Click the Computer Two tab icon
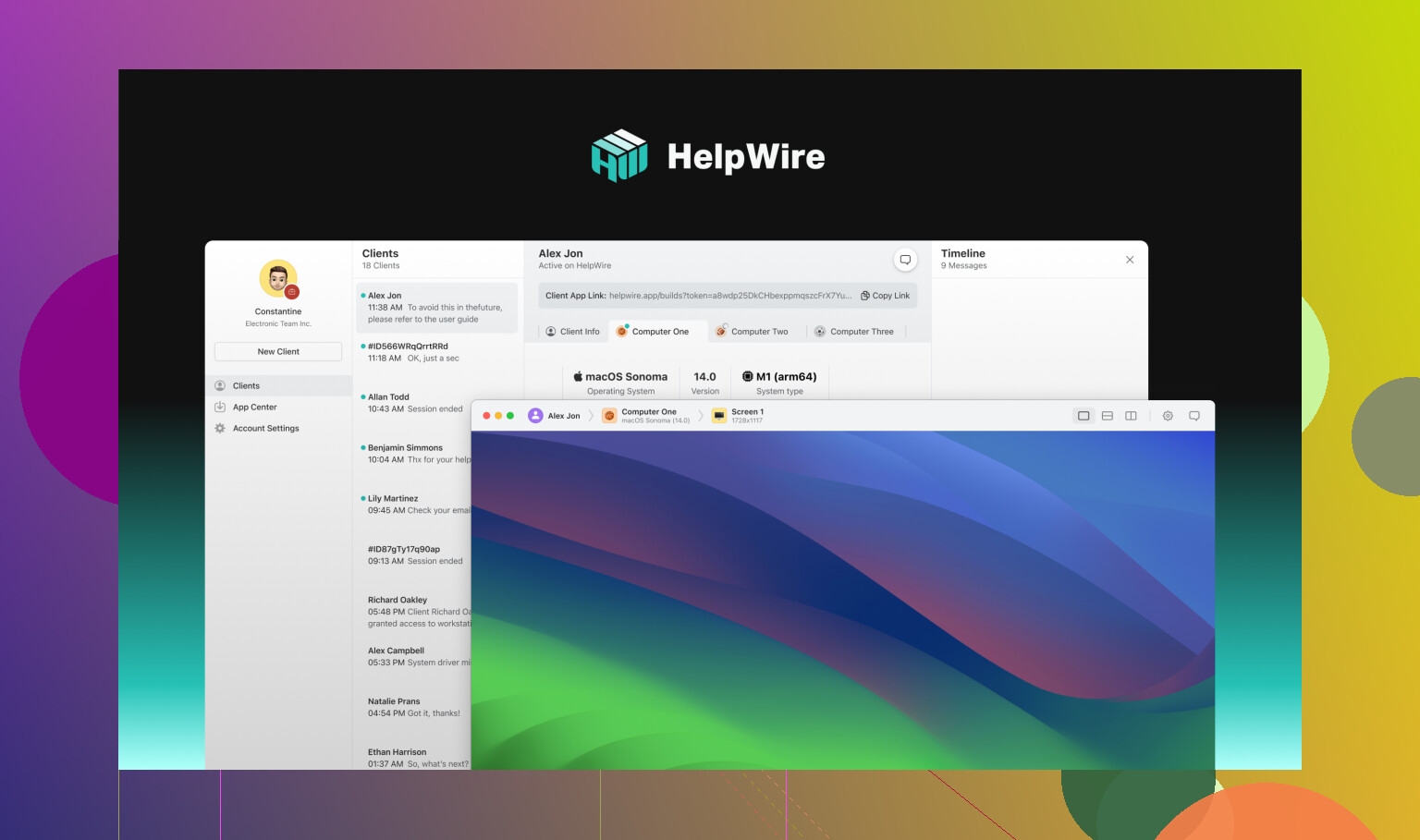 pos(721,331)
